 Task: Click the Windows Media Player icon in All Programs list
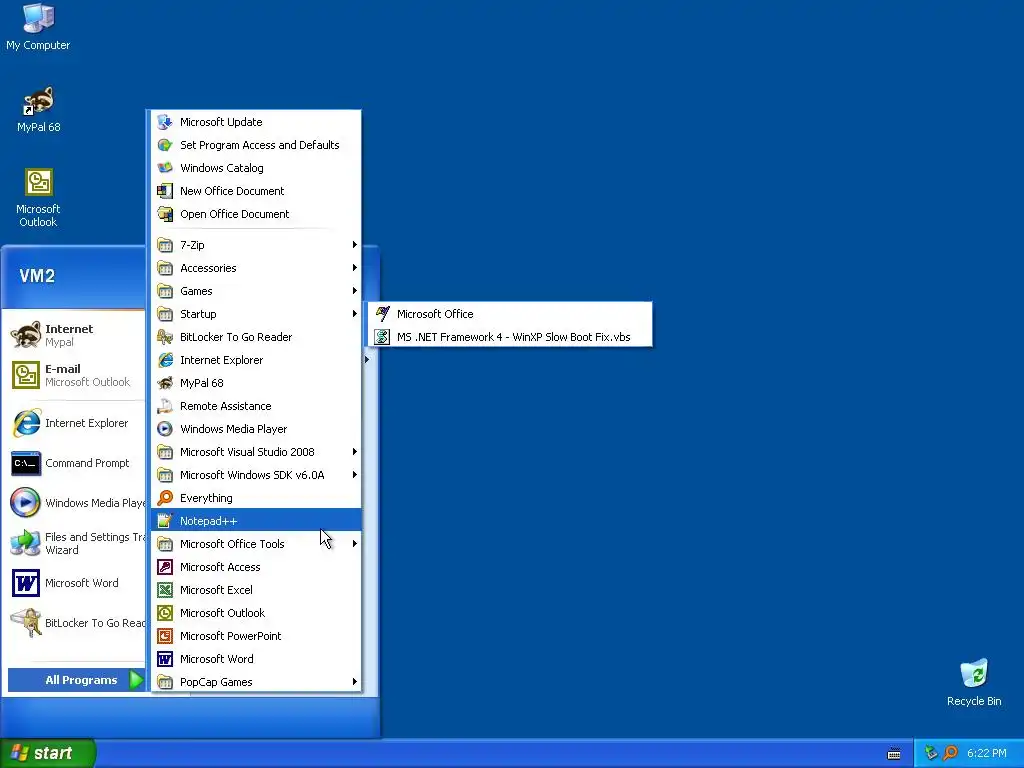(165, 429)
